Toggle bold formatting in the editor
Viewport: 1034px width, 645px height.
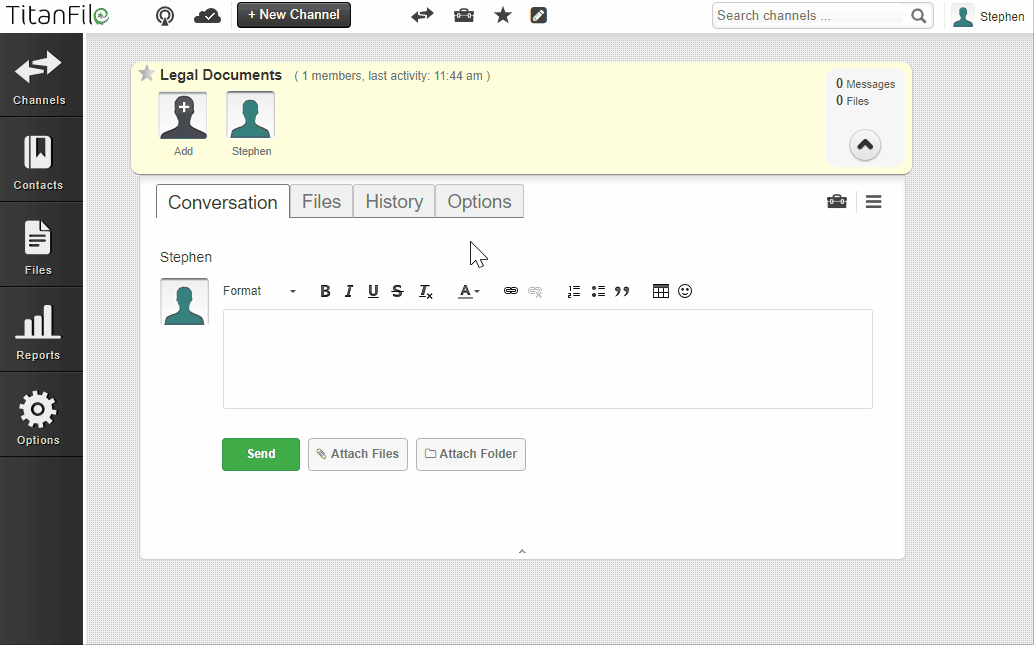pyautogui.click(x=325, y=291)
